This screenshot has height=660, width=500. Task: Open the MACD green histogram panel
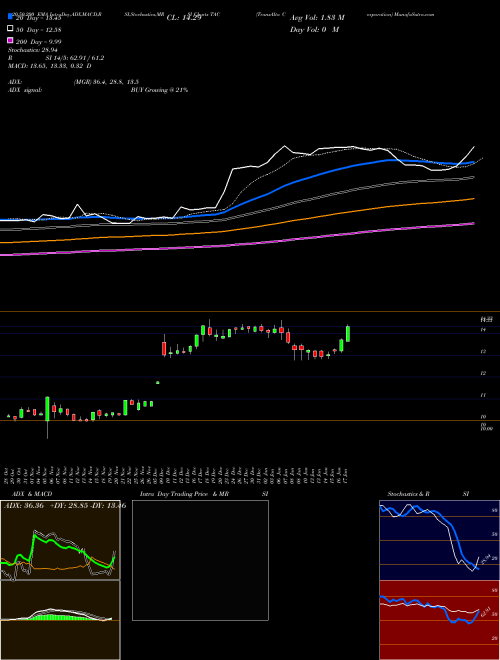pos(60,620)
